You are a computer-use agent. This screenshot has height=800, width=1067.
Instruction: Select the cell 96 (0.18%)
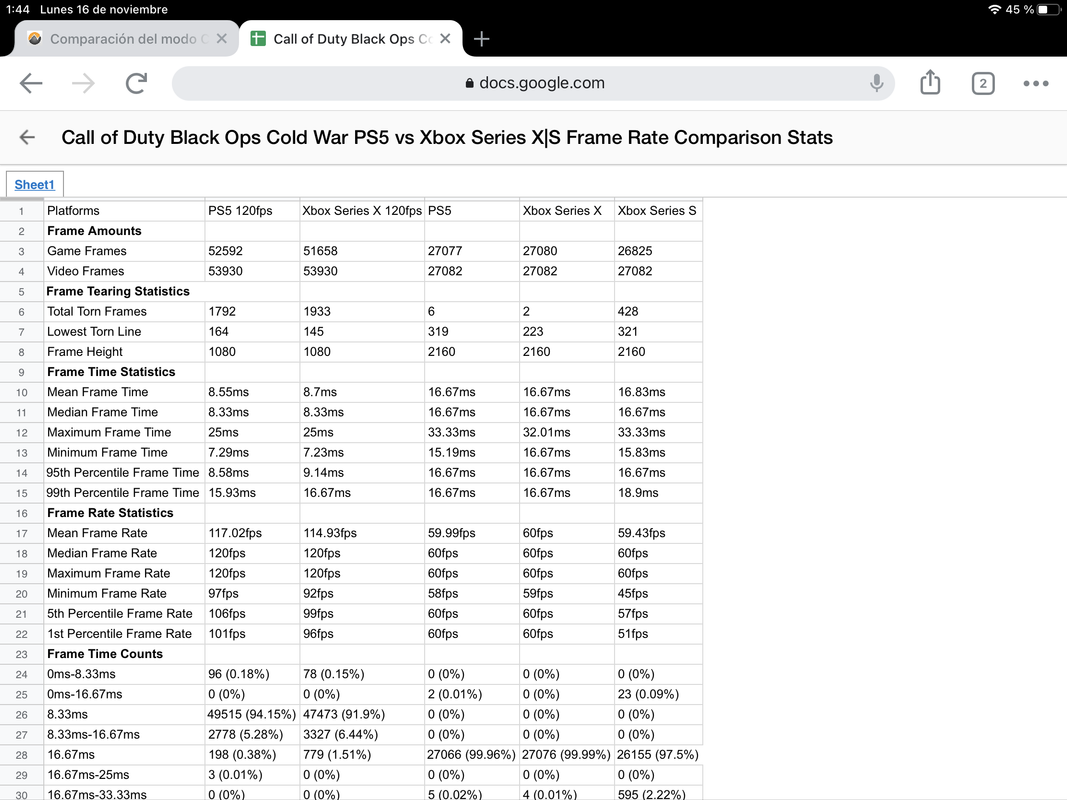[252, 674]
